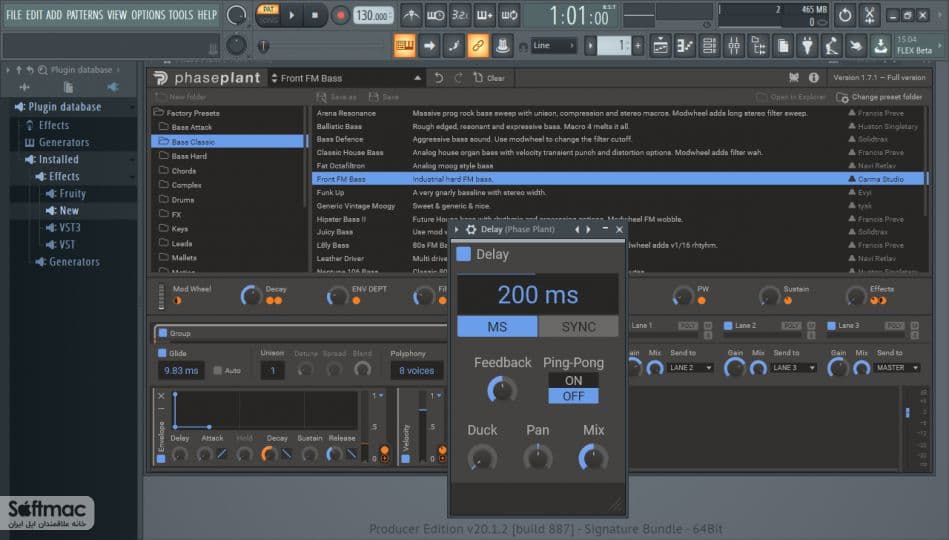Open the Delay window gear settings icon
The width and height of the screenshot is (949, 540).
[471, 229]
